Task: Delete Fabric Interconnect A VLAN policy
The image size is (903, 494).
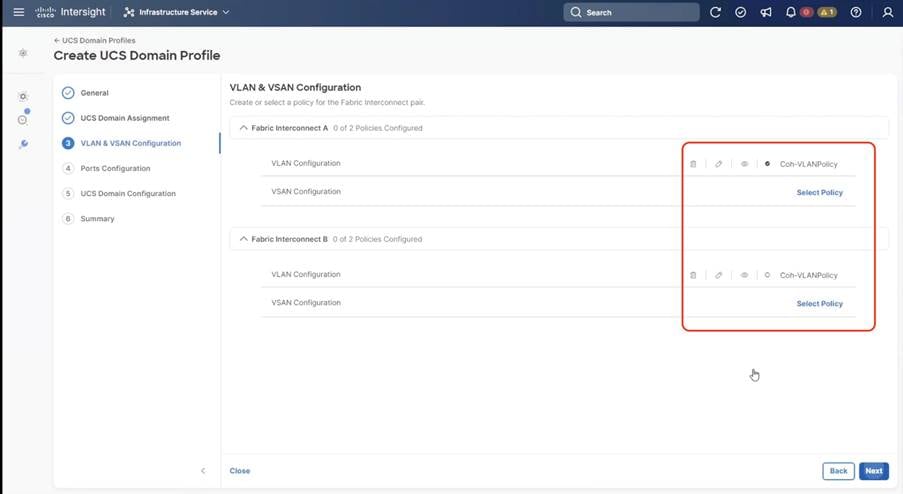Action: pyautogui.click(x=693, y=164)
